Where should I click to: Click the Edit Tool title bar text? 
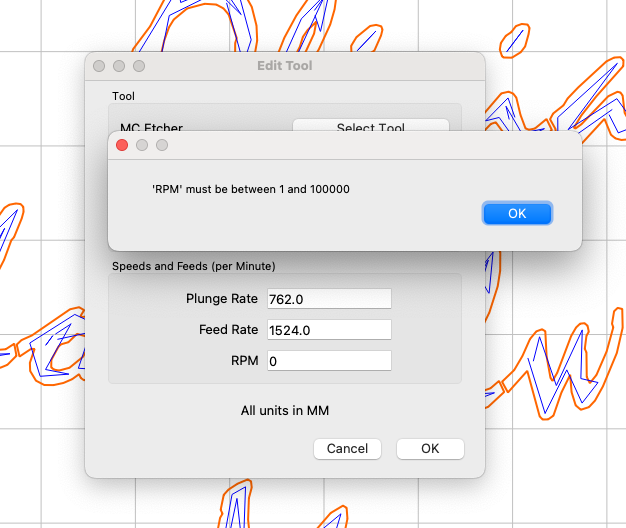click(285, 66)
